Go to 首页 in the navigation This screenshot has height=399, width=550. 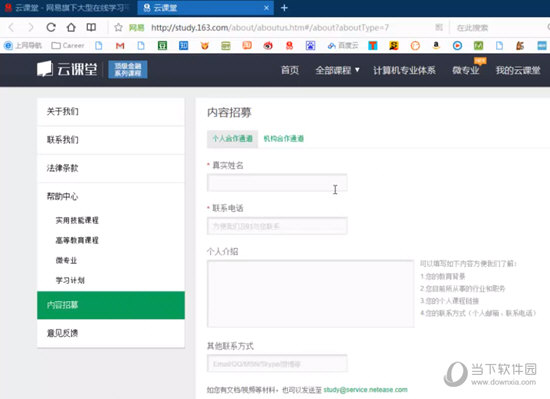point(290,70)
